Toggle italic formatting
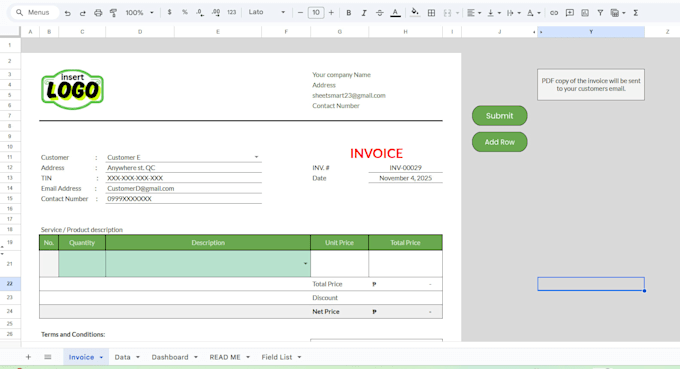Viewport: 680px width, 369px height. pos(364,13)
